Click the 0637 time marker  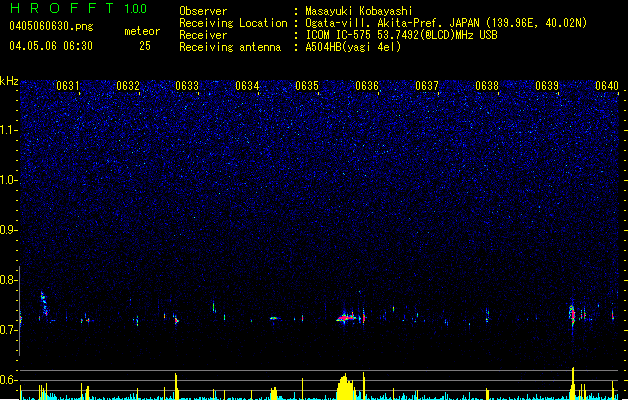click(427, 86)
